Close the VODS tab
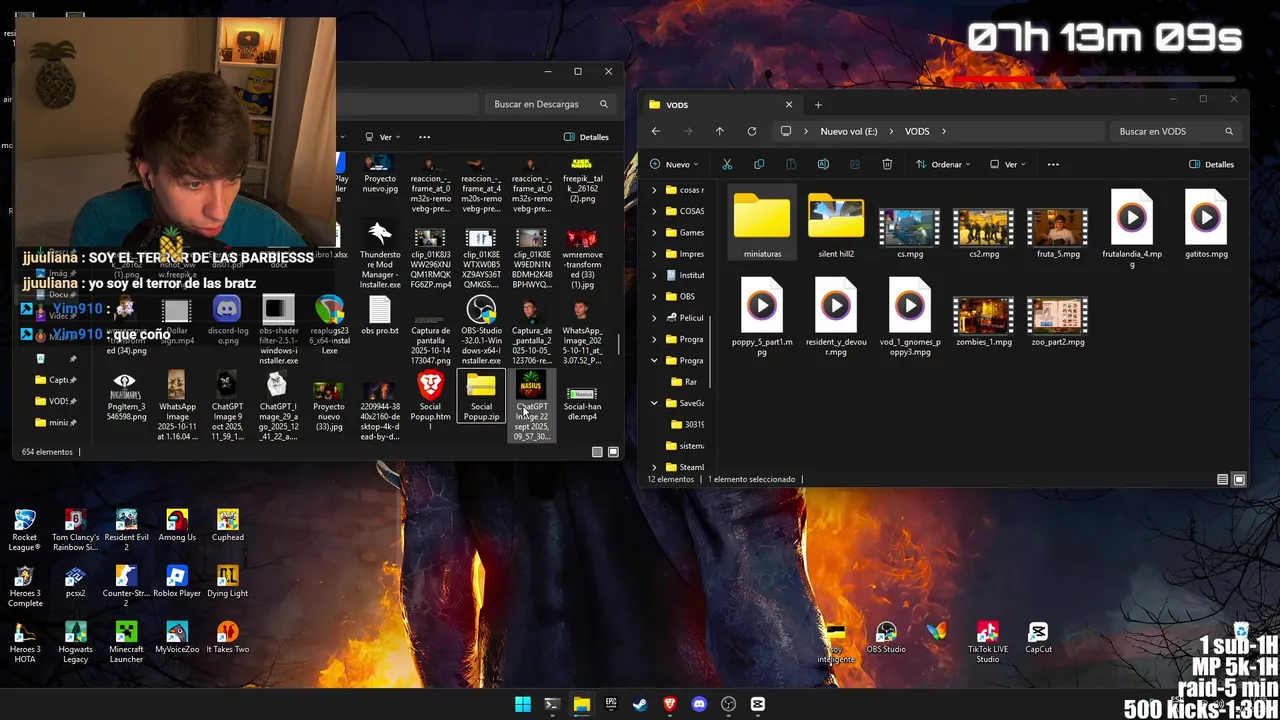The height and width of the screenshot is (720, 1280). click(788, 104)
